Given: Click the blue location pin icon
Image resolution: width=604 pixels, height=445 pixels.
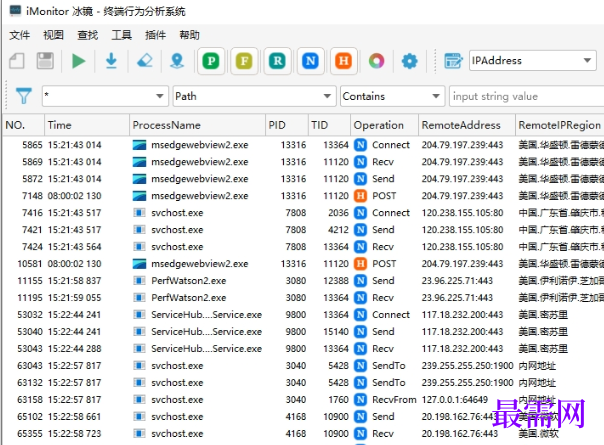Looking at the screenshot, I should pyautogui.click(x=177, y=61).
